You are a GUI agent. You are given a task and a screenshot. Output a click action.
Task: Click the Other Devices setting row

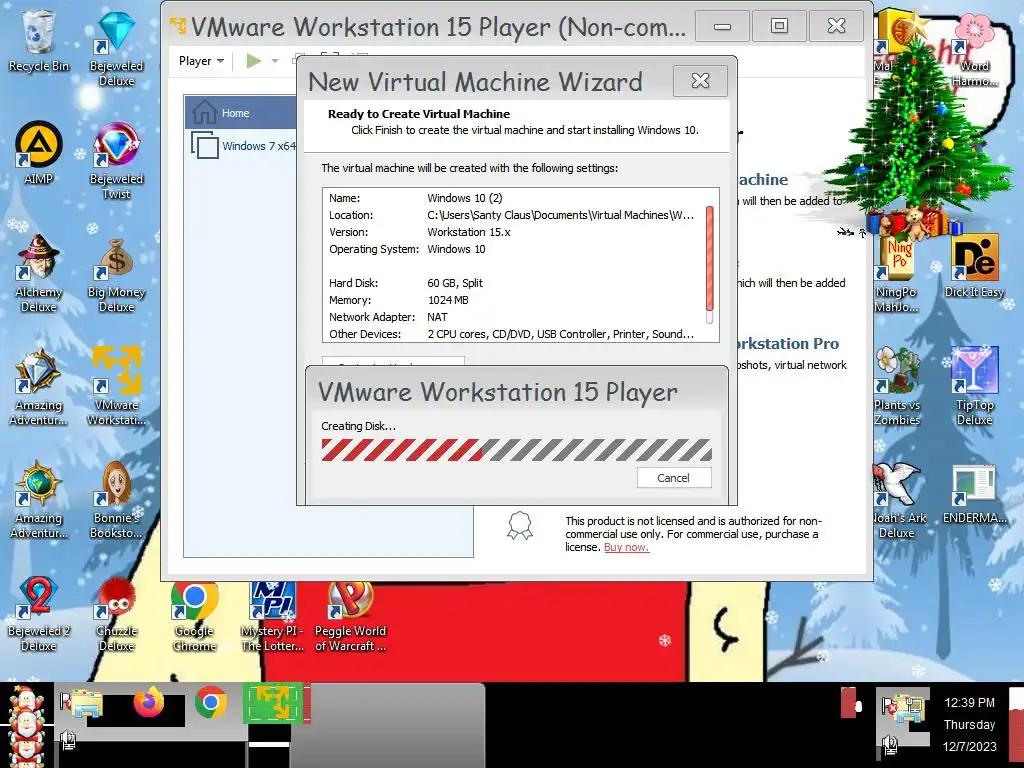[512, 334]
